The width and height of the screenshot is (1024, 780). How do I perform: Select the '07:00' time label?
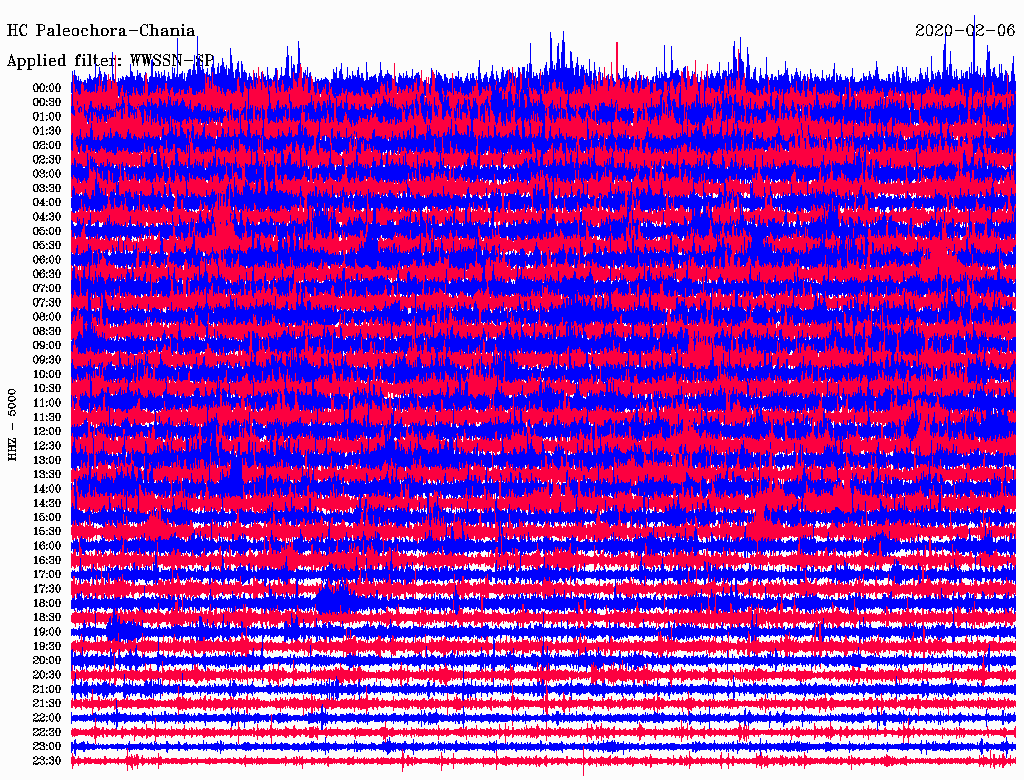pyautogui.click(x=47, y=288)
